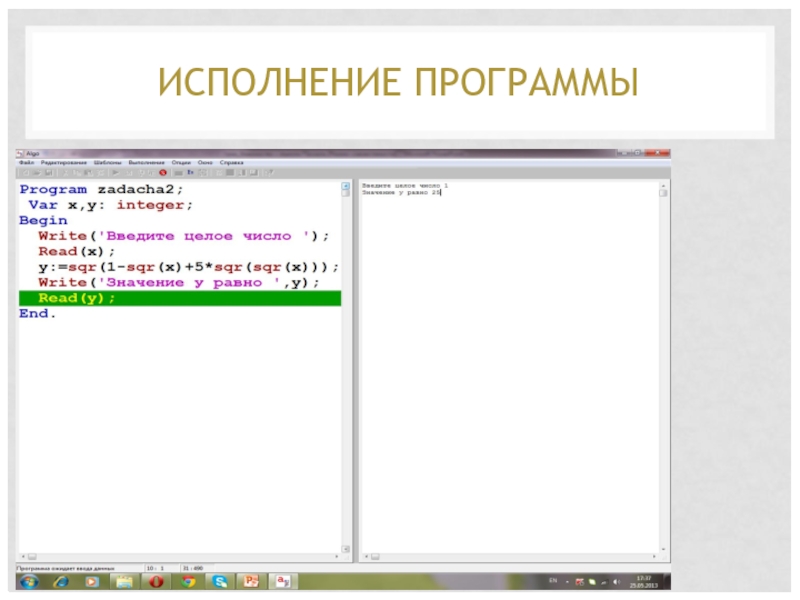Click the Write('Значение y равно',y) line

pyautogui.click(x=179, y=283)
